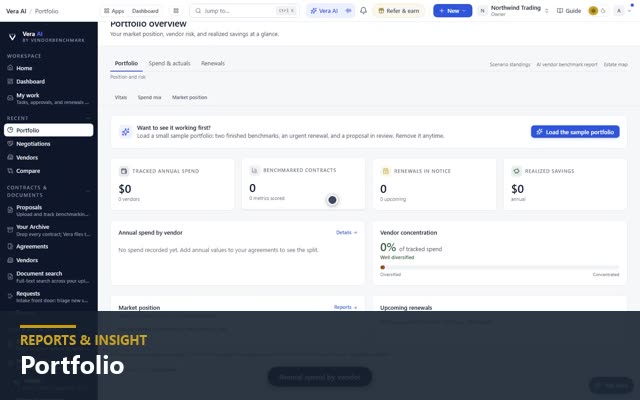Collapse the Recent sidebar section
This screenshot has height=400, width=640.
(88, 118)
